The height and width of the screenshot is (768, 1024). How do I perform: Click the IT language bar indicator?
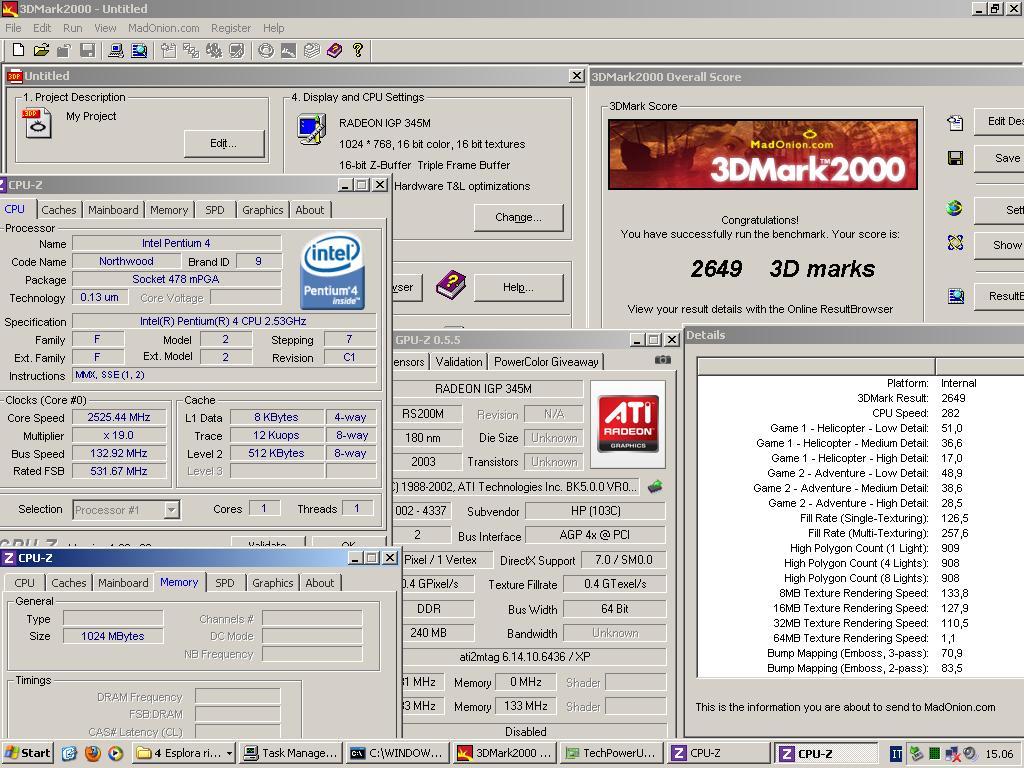click(897, 754)
